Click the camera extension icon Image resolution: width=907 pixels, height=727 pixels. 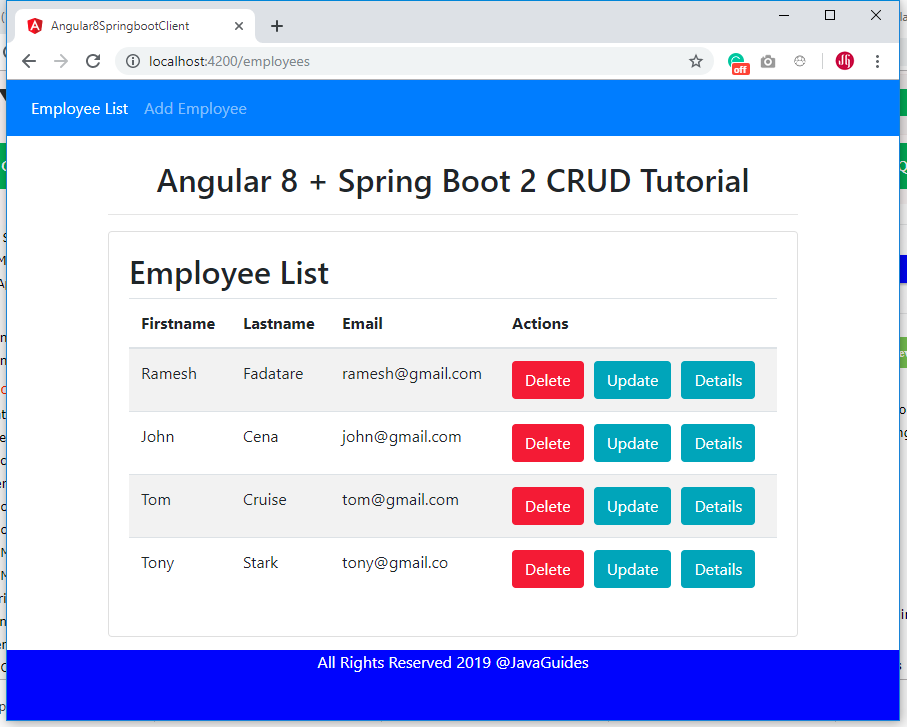[x=768, y=61]
